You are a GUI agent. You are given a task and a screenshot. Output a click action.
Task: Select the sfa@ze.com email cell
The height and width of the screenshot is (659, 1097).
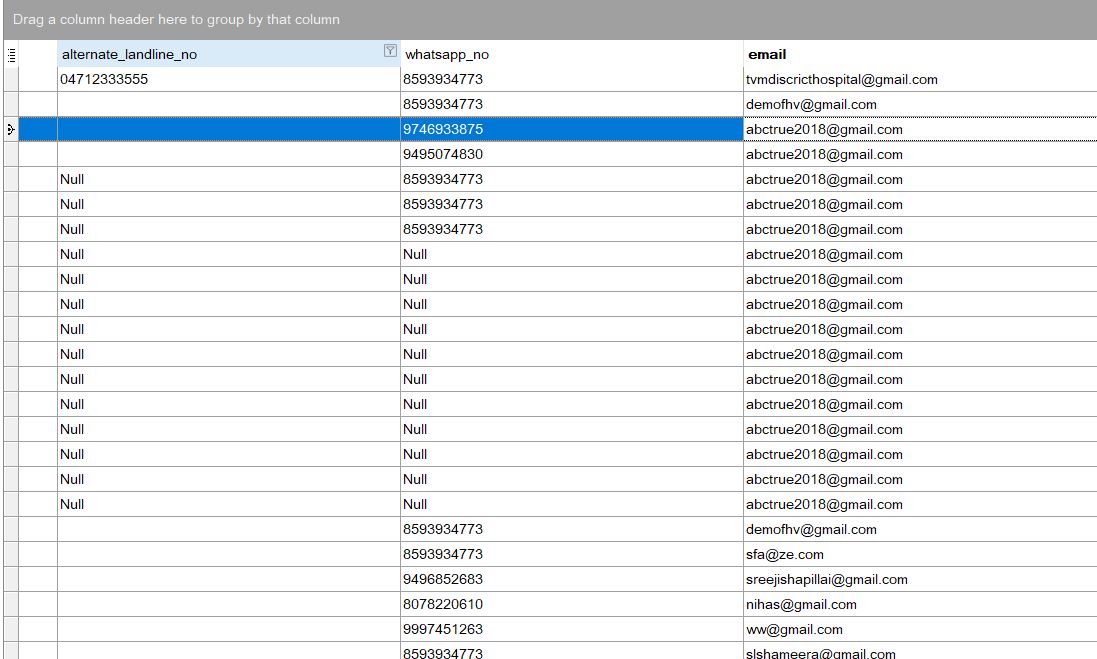[x=920, y=554]
